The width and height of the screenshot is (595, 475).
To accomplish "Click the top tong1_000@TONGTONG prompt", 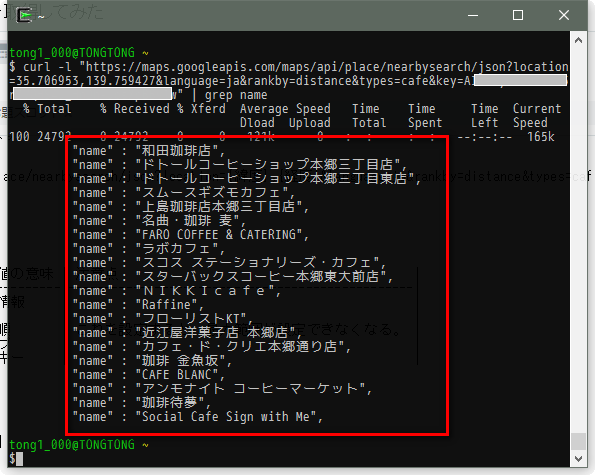I will click(x=72, y=53).
